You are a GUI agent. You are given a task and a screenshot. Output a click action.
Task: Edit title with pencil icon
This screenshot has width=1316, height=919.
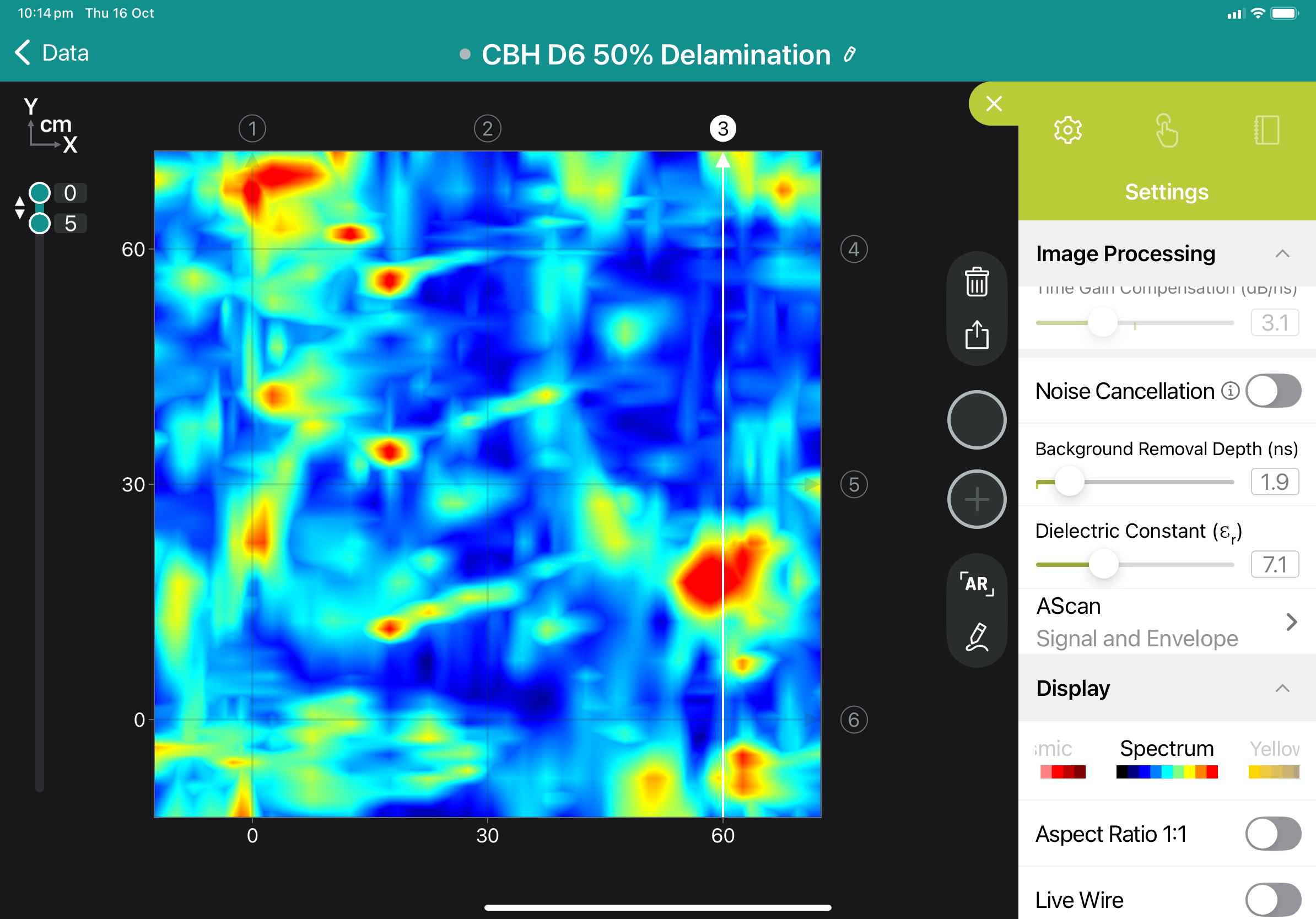(850, 55)
